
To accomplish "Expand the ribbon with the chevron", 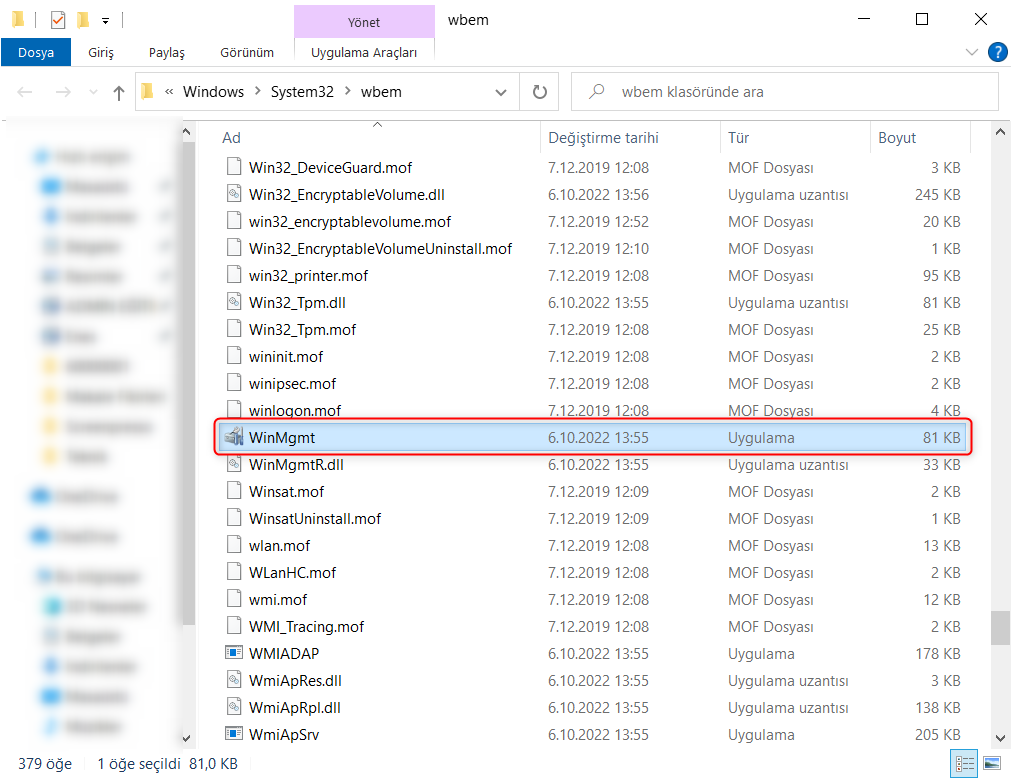I will point(971,52).
